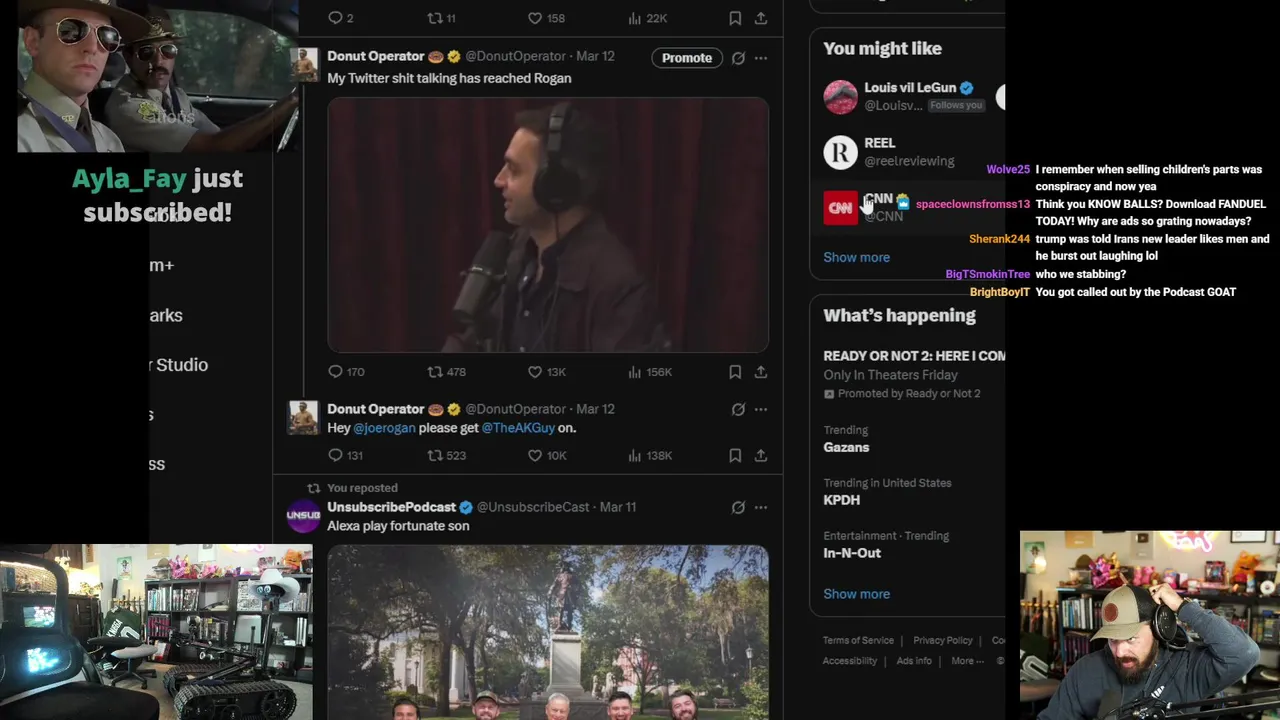Bookmark the top post with 22K views
This screenshot has width=1280, height=720.
pos(735,18)
